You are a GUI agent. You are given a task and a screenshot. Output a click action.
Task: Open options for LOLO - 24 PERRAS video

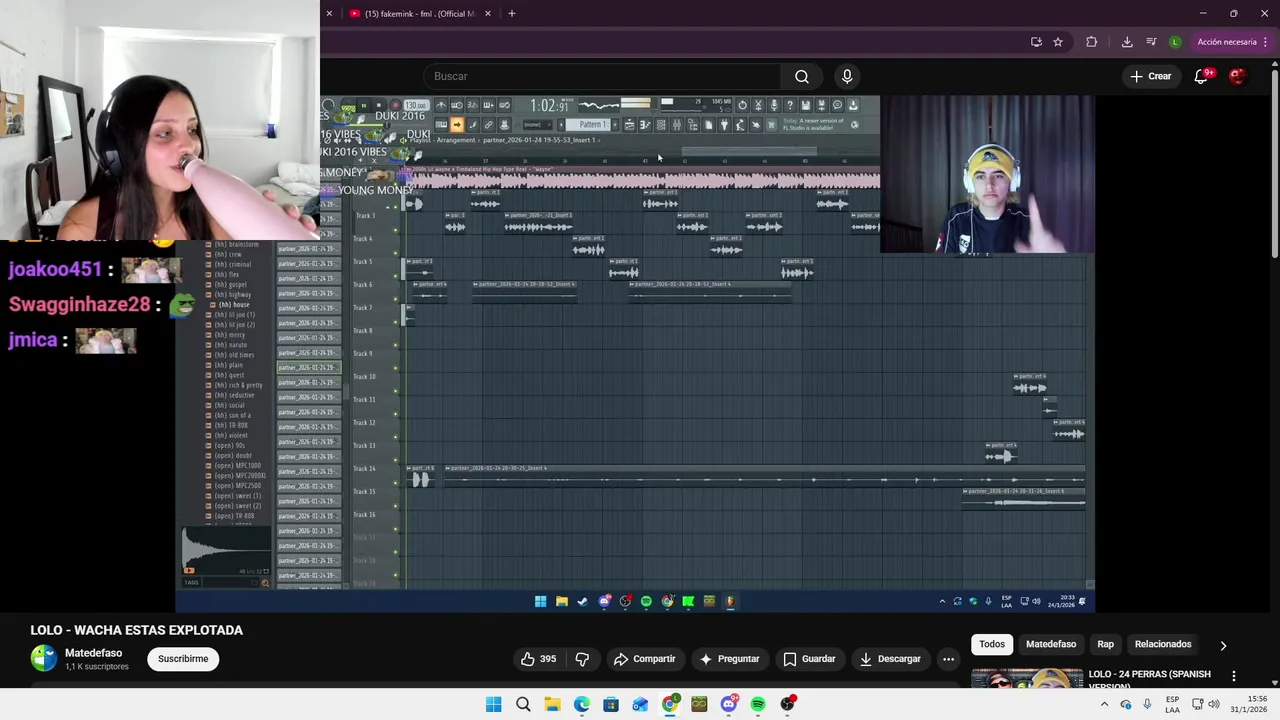tap(1234, 676)
